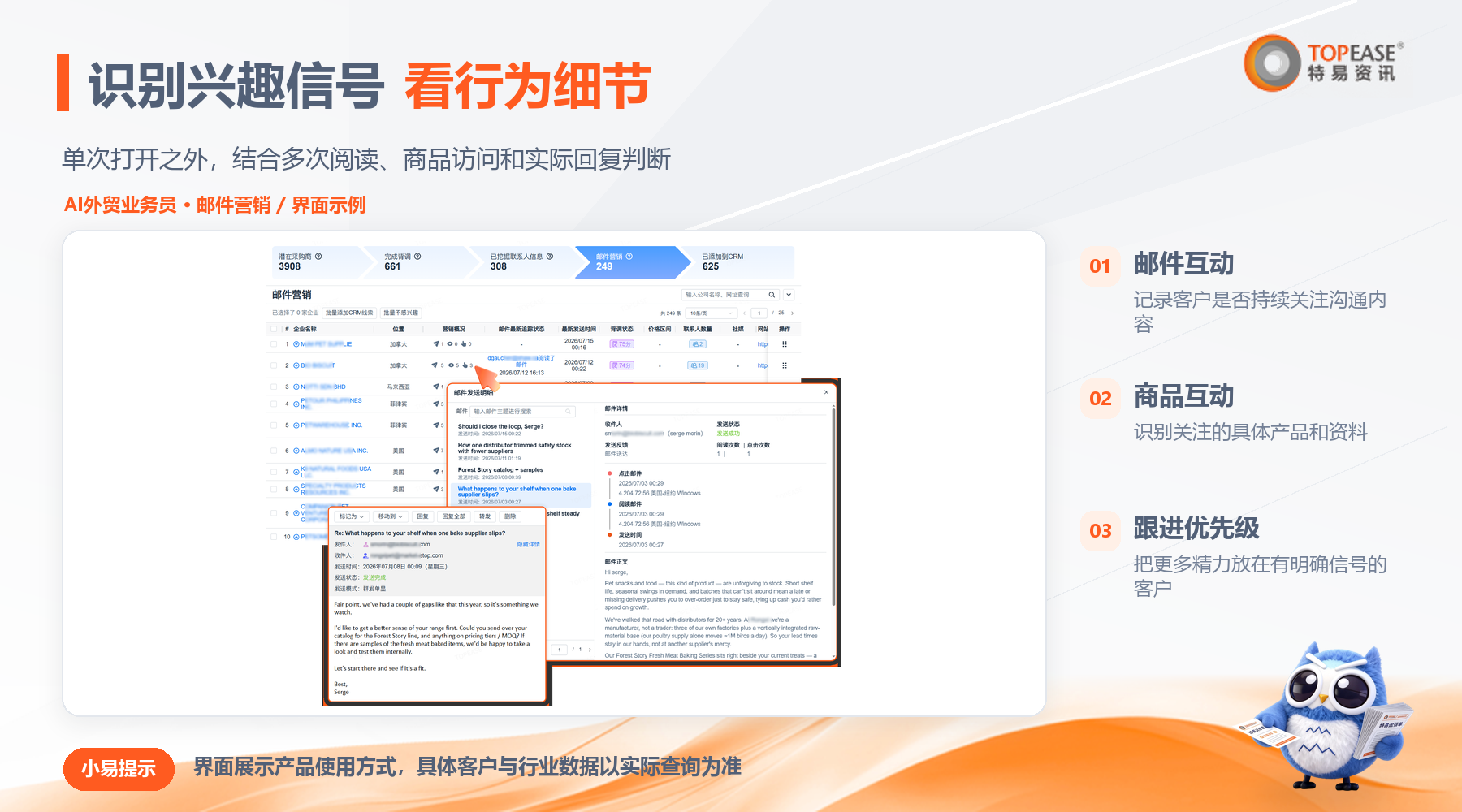Expand the advanced filter chevron beside search
1462x812 pixels.
coord(789,295)
